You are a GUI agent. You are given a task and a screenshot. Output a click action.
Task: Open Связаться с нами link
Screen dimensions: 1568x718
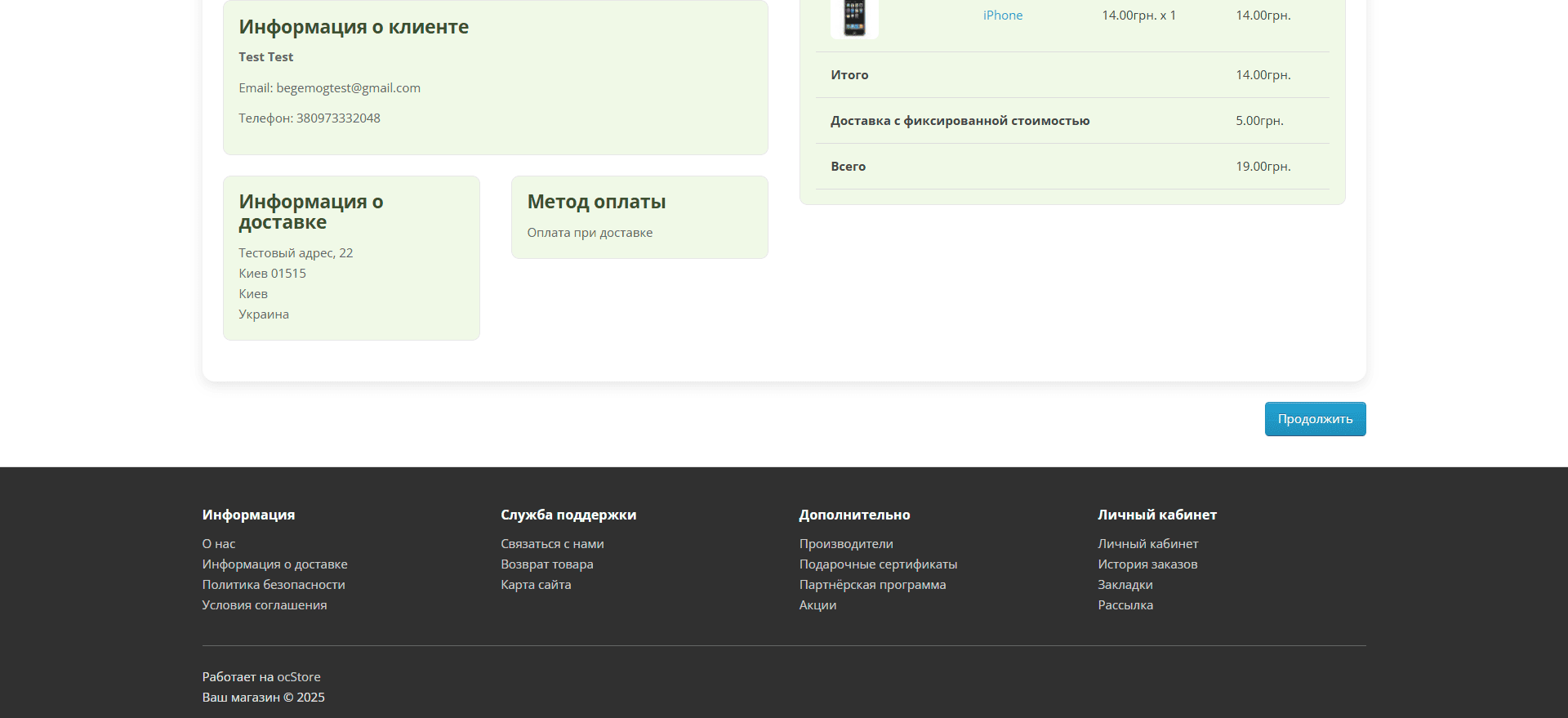(x=552, y=544)
